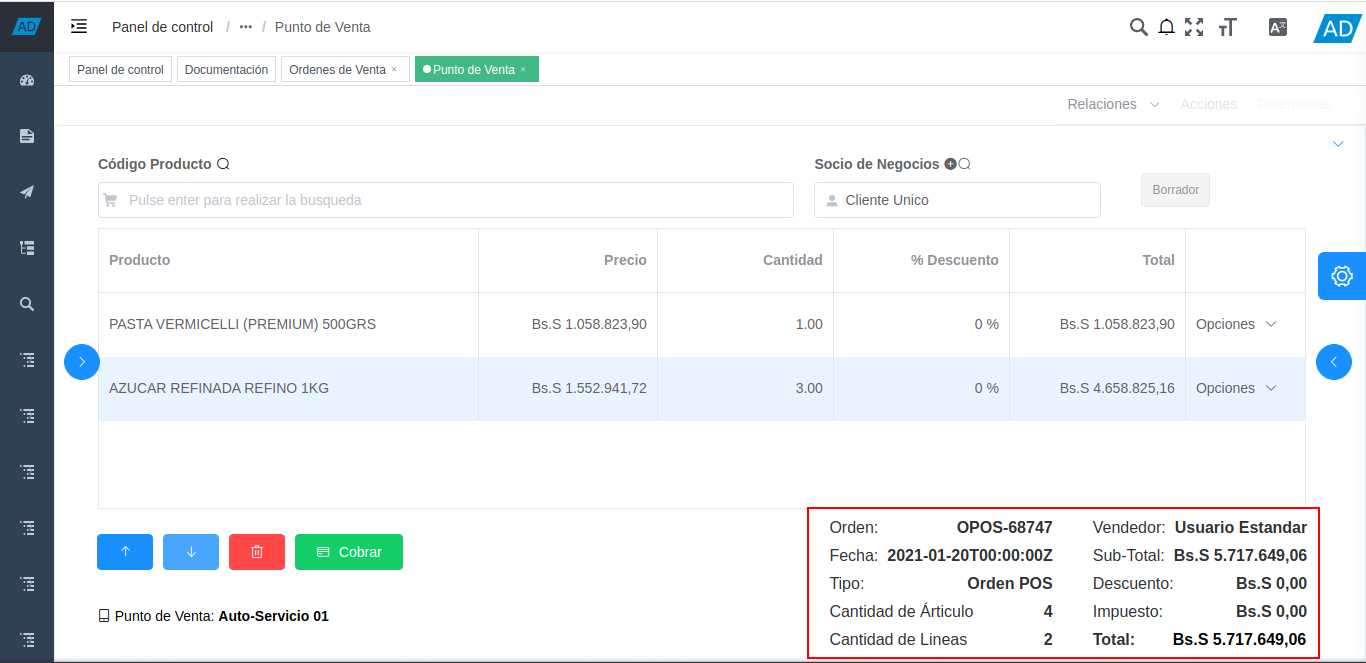
Task: Click the plus icon beside Socio de Negocios
Action: (x=949, y=163)
